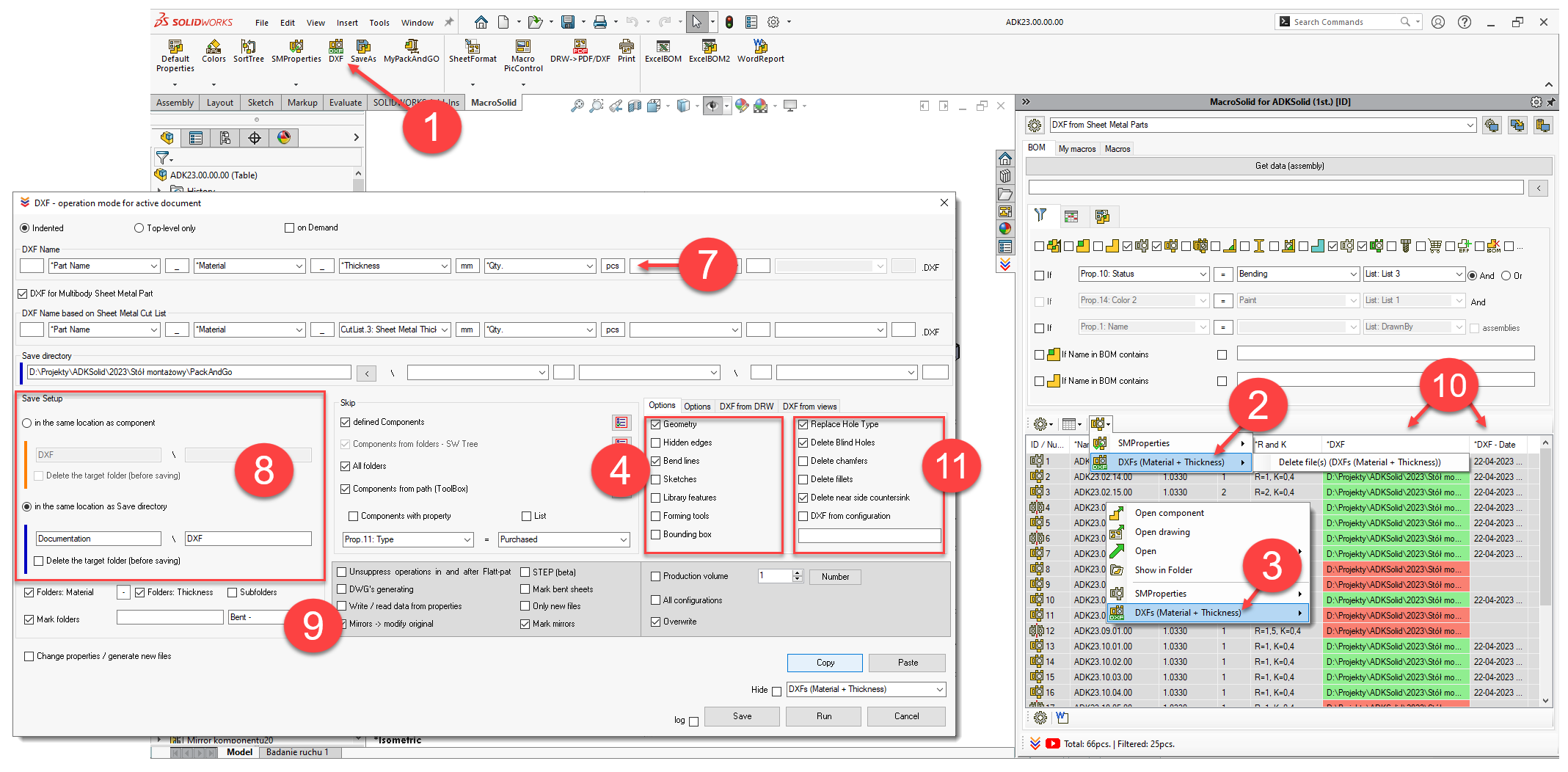The image size is (1568, 772).
Task: Click the Paste button
Action: pyautogui.click(x=908, y=663)
